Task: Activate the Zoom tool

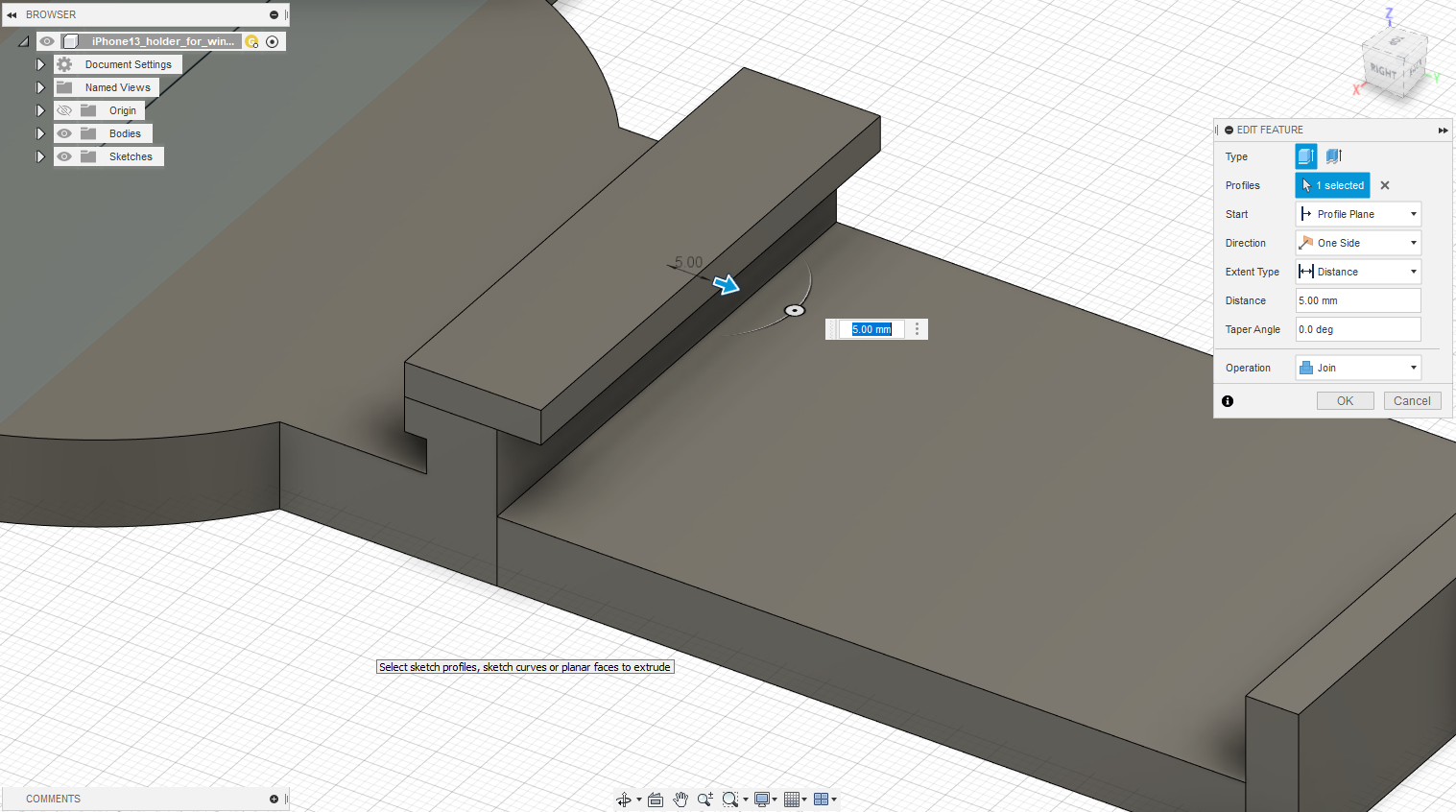Action: 705,800
